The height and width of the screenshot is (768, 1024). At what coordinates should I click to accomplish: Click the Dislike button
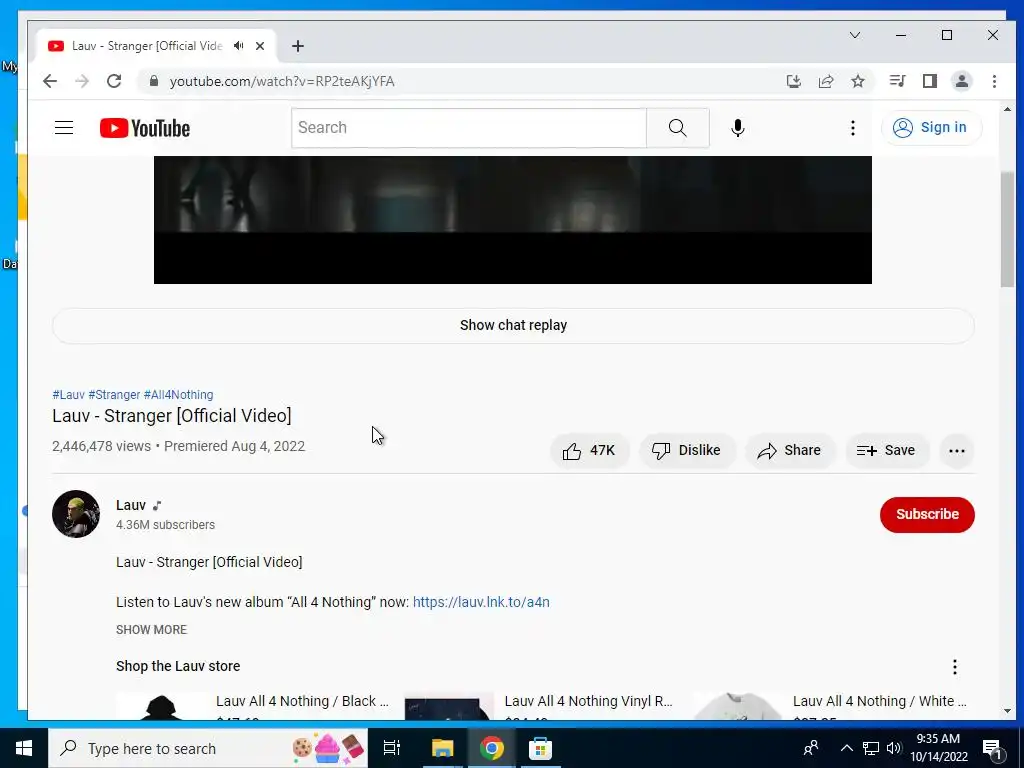click(687, 451)
